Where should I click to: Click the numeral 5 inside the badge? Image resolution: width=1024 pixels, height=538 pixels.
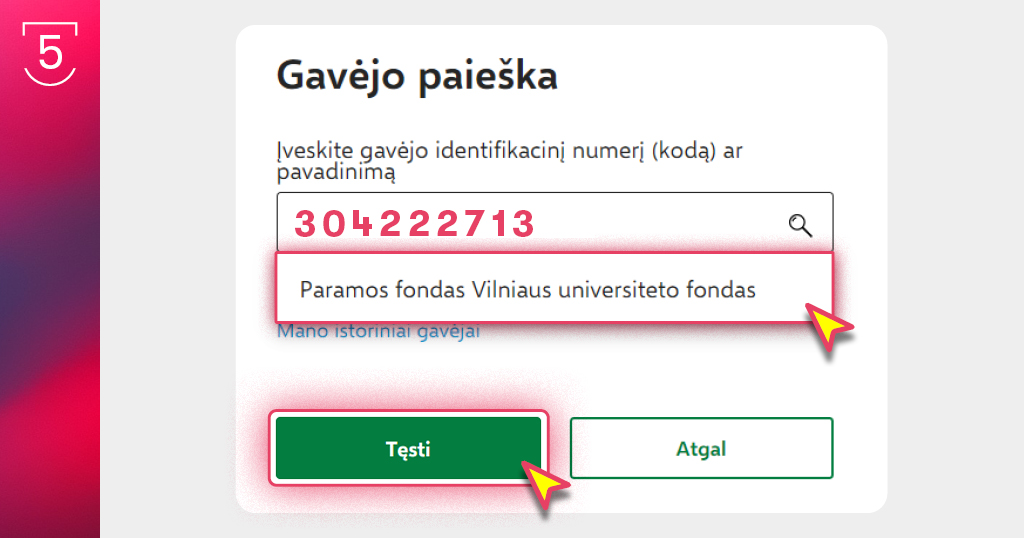point(50,53)
